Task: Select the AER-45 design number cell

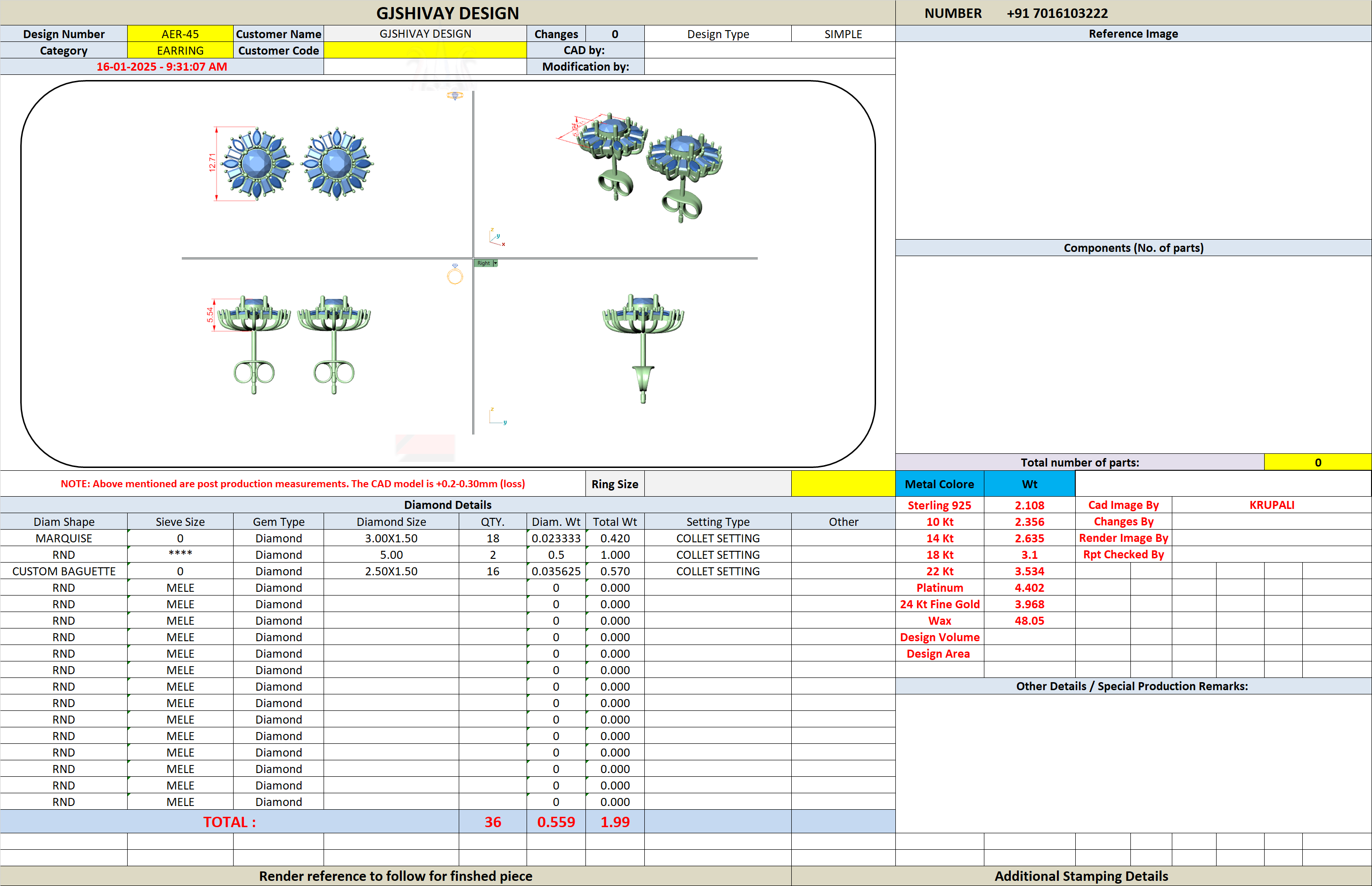Action: point(180,34)
